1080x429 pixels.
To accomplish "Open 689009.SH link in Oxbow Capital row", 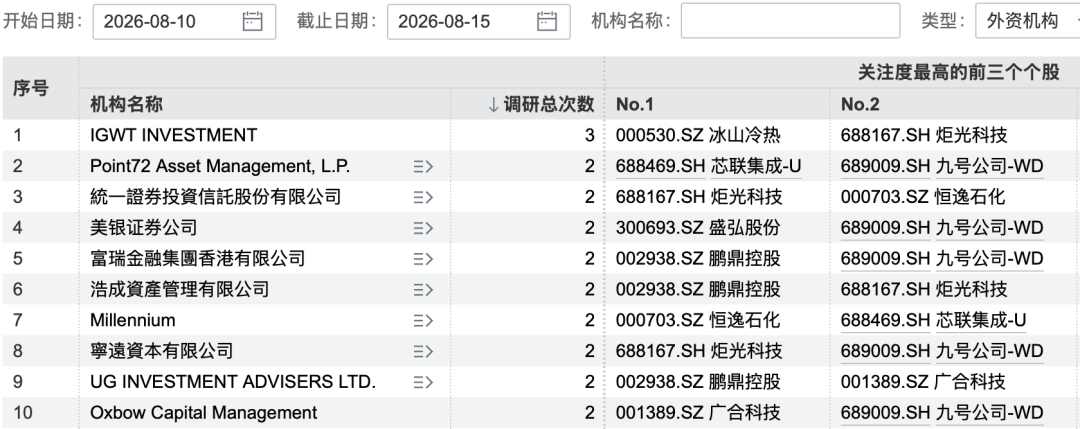I will click(885, 413).
